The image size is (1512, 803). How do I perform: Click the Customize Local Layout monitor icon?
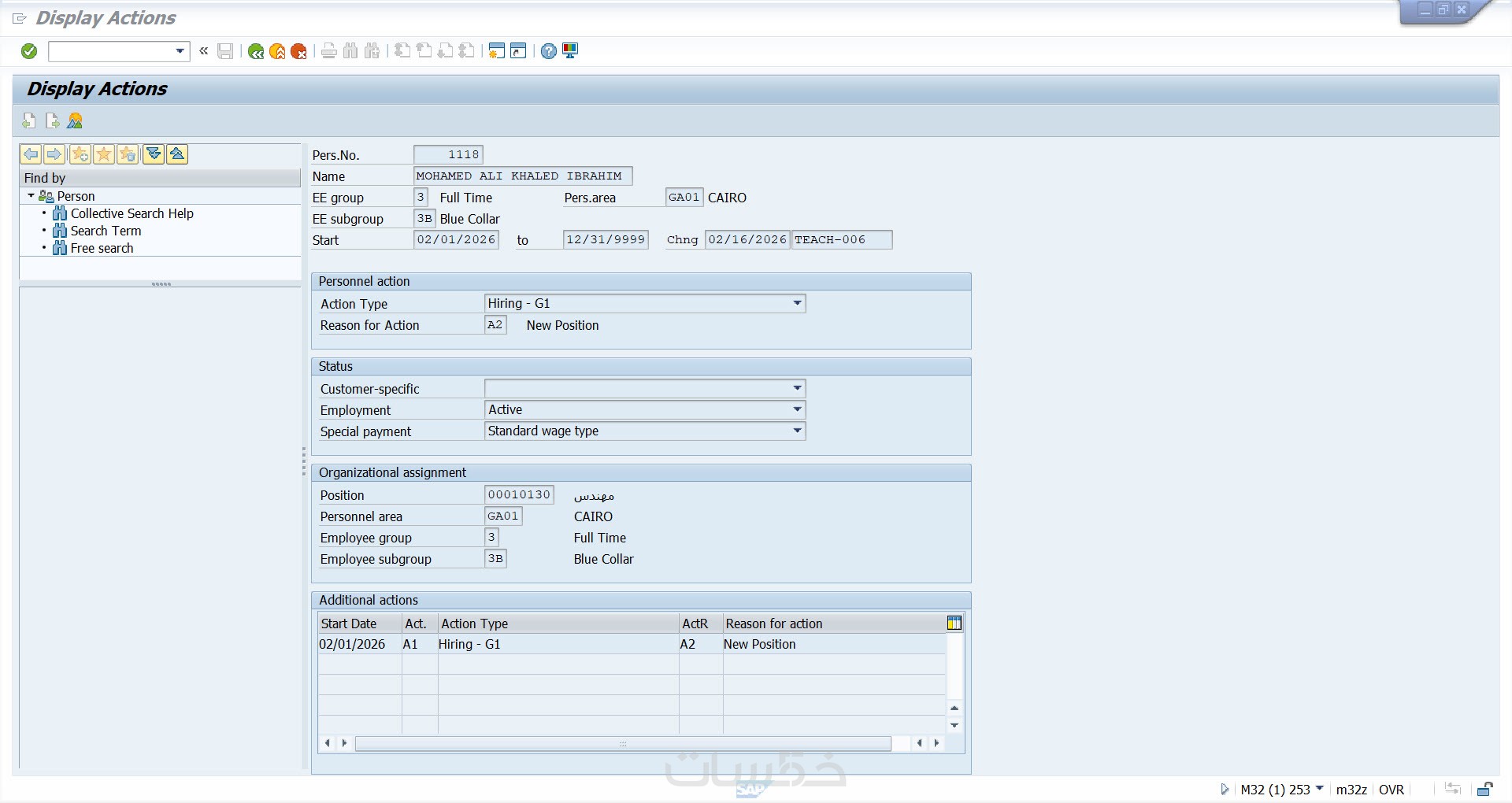[x=570, y=51]
